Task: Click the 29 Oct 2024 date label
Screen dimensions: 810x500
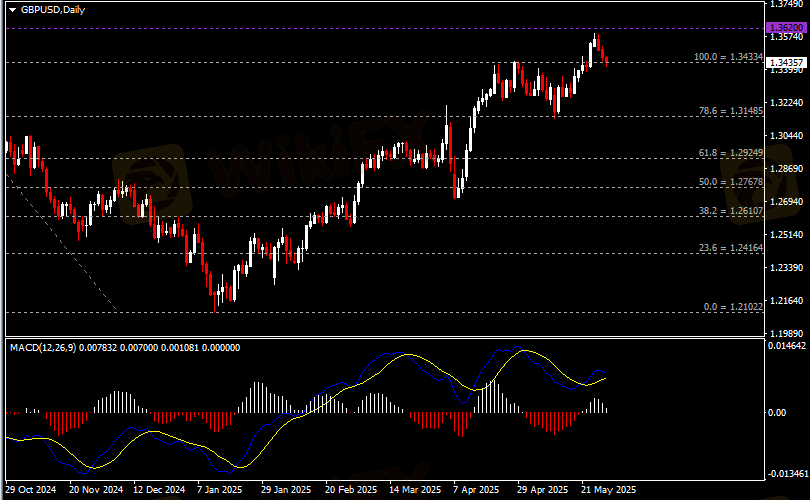Action: 30,490
